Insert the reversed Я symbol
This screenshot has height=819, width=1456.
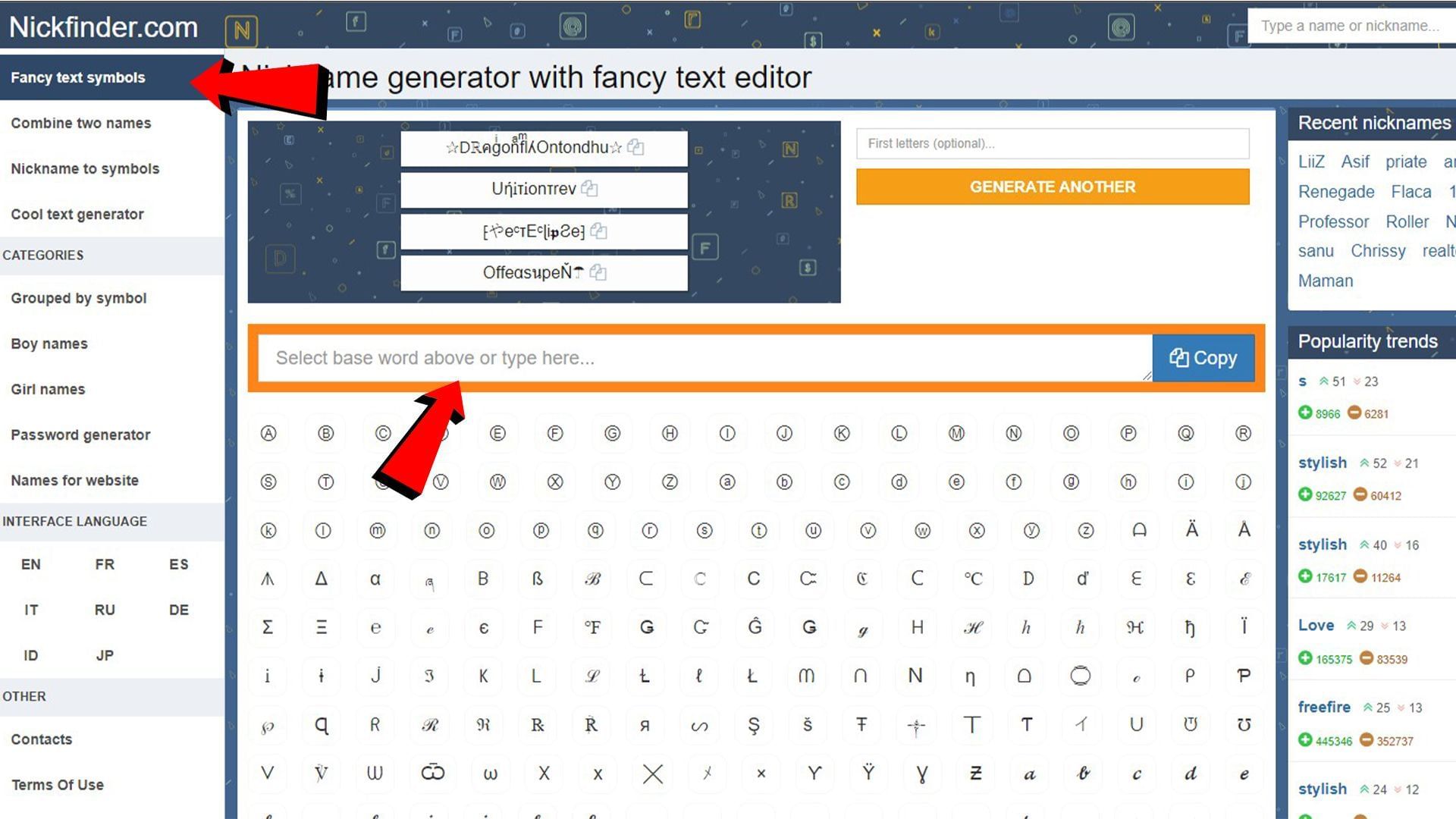click(x=645, y=725)
